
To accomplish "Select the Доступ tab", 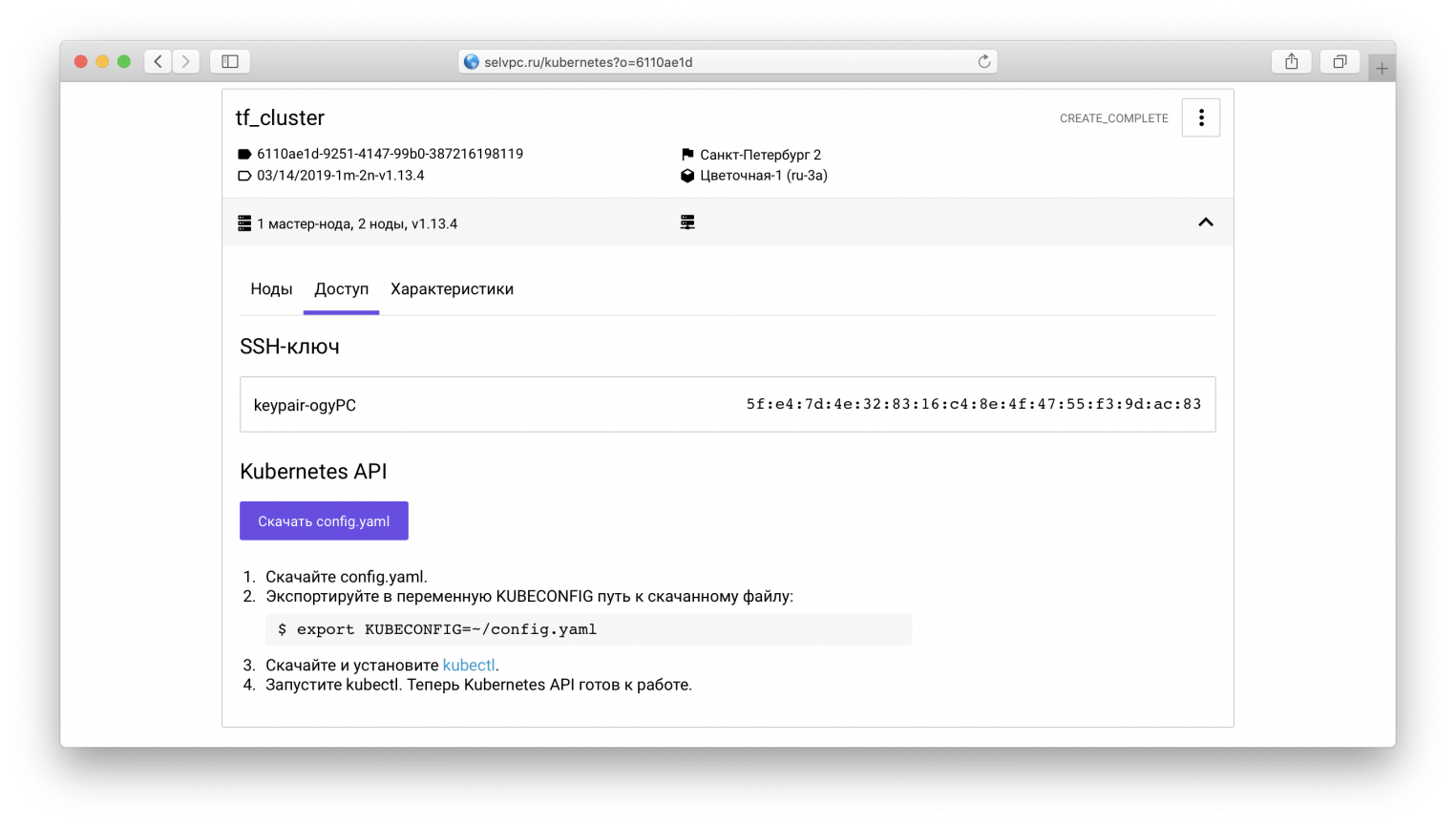I will (341, 289).
